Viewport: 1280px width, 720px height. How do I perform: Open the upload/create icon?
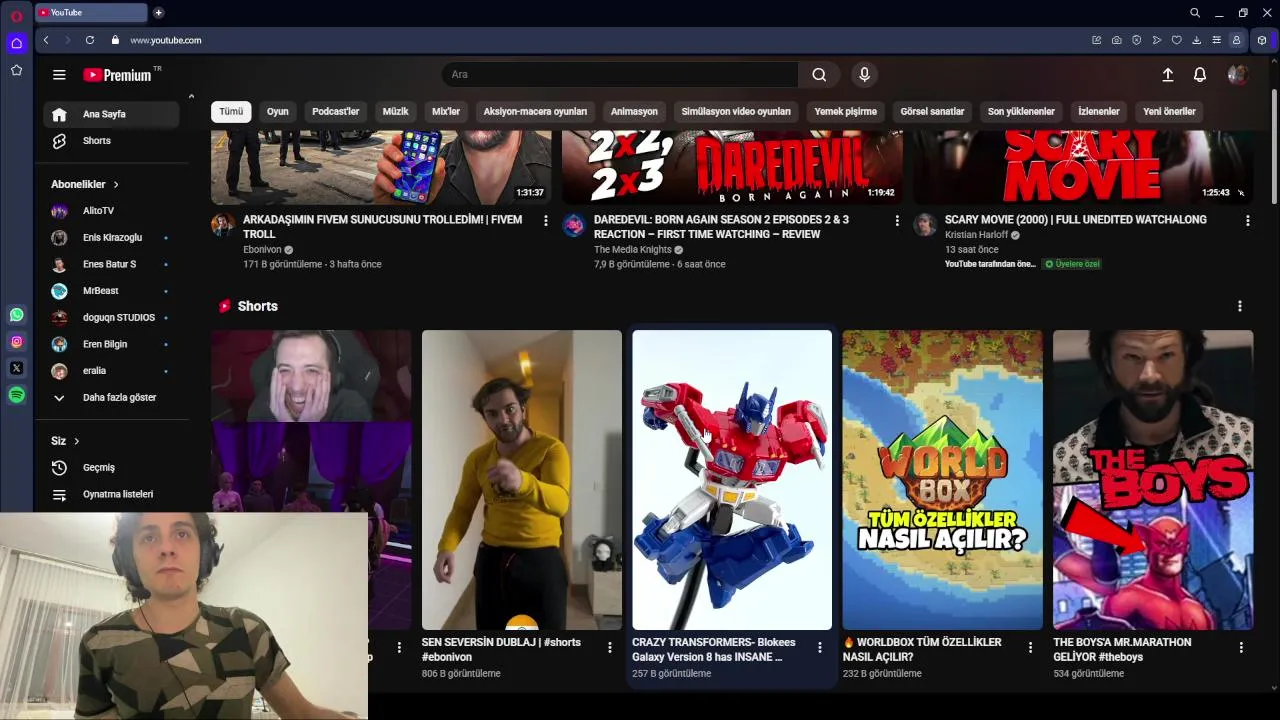[x=1167, y=75]
